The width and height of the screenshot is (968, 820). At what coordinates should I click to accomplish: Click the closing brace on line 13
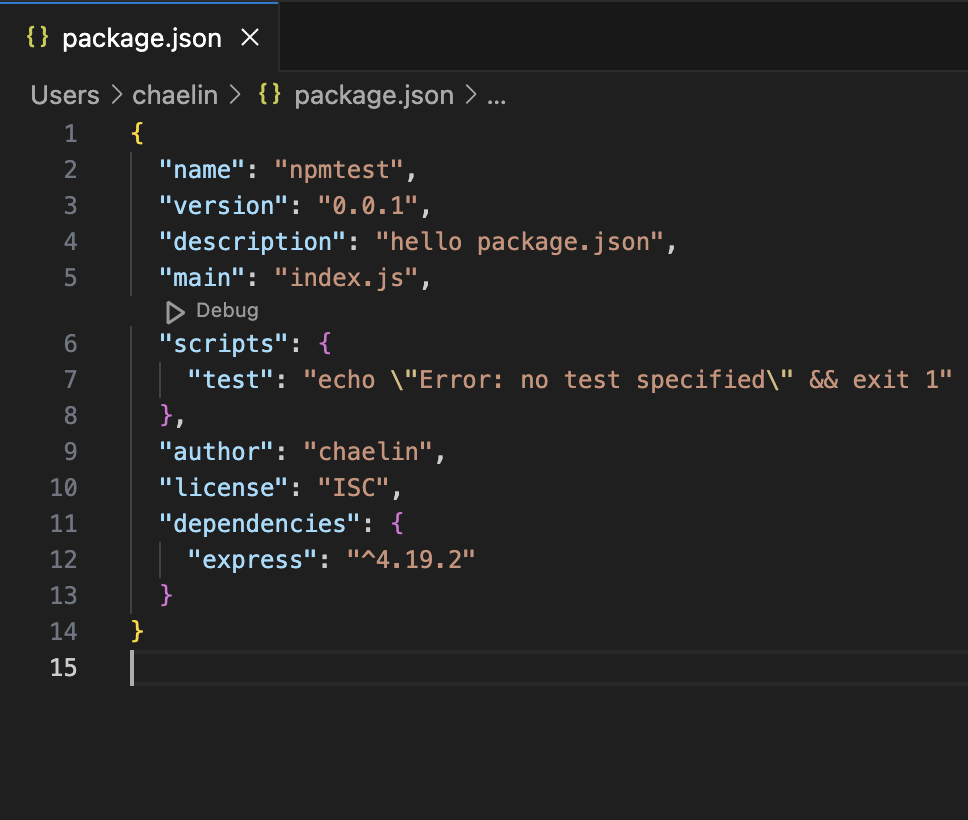point(166,595)
